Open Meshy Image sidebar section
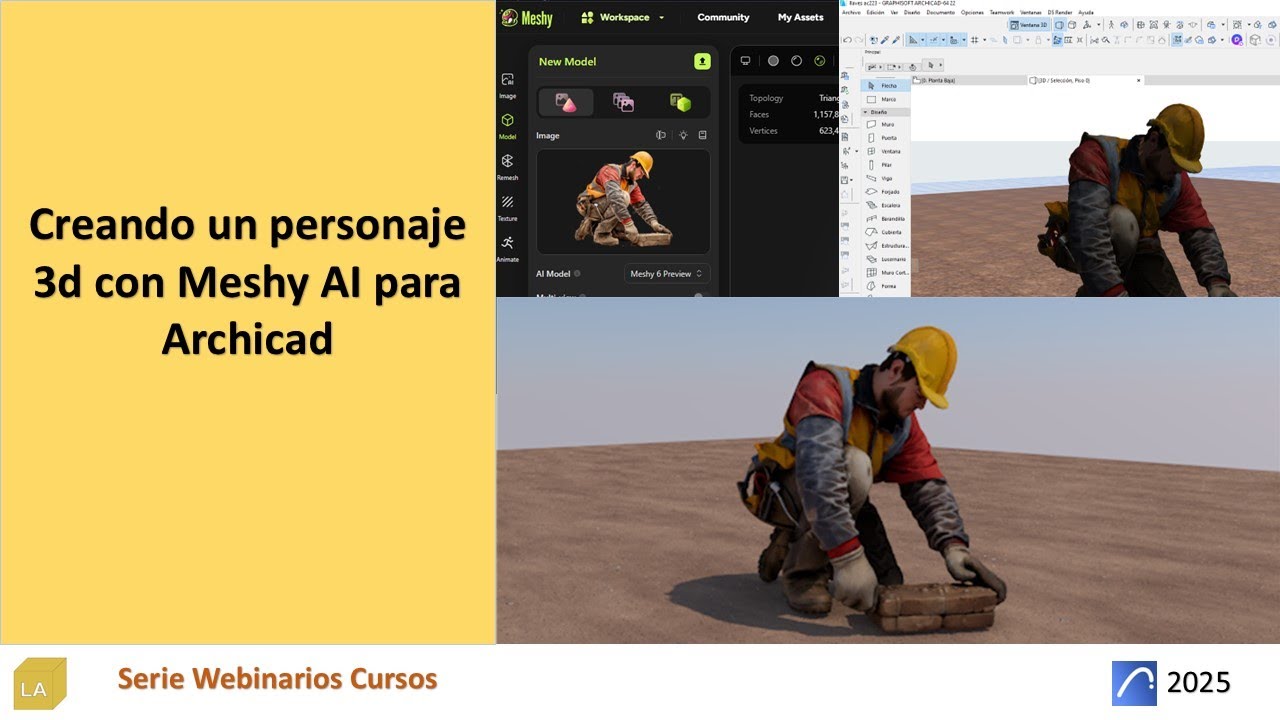This screenshot has width=1280, height=720. [508, 85]
